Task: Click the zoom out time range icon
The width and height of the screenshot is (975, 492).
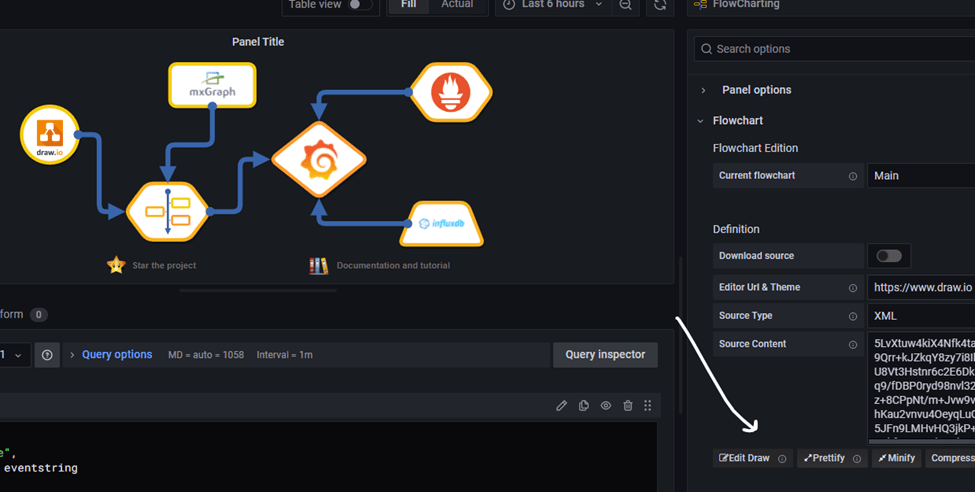Action: coord(625,5)
